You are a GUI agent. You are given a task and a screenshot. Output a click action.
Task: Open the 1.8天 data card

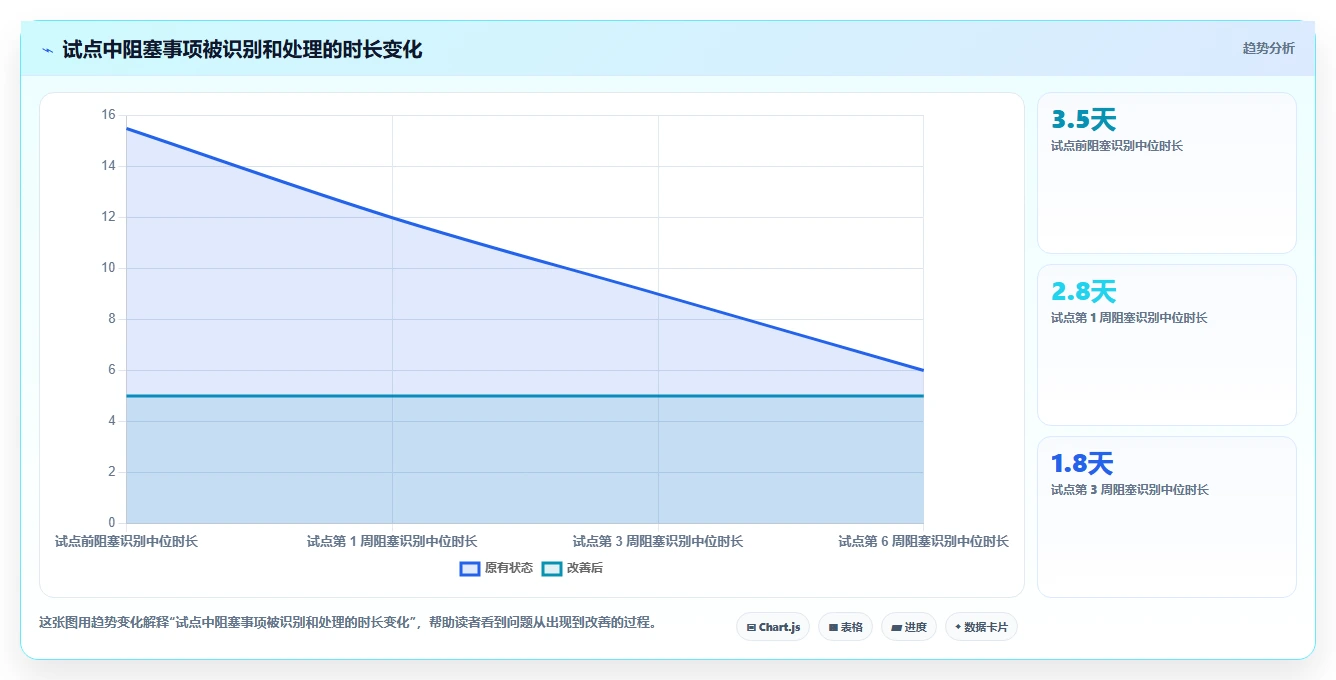coord(1167,517)
